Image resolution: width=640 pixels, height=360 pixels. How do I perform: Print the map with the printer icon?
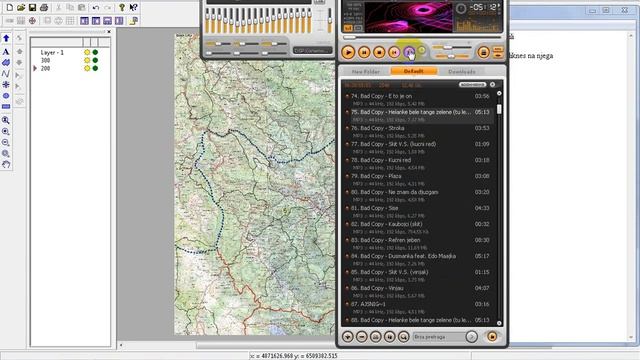pyautogui.click(x=44, y=7)
